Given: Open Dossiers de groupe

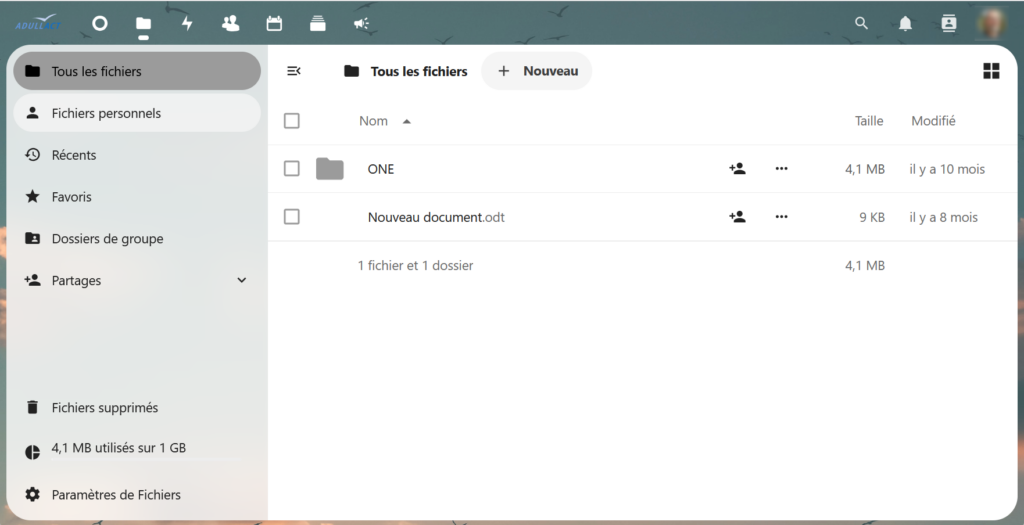Looking at the screenshot, I should point(137,238).
